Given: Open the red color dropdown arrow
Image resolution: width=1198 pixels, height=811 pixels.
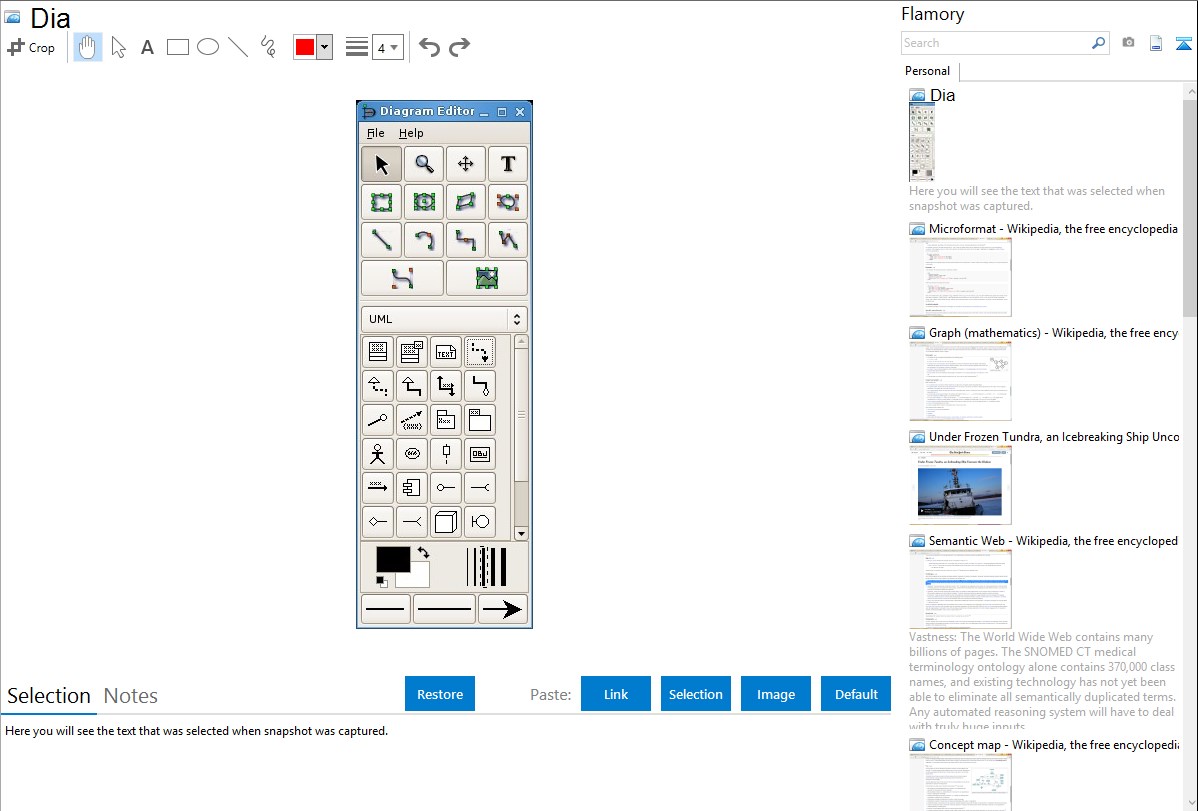Looking at the screenshot, I should 325,47.
